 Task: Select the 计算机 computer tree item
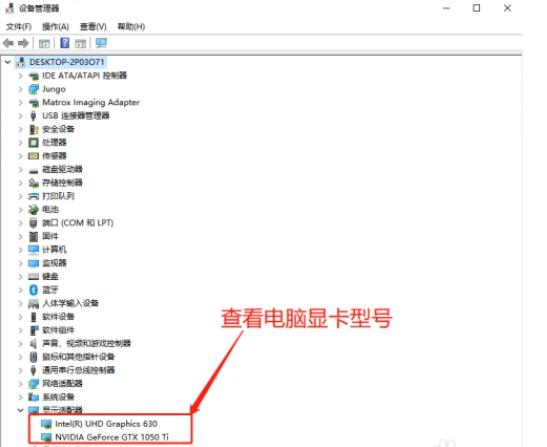coord(54,249)
